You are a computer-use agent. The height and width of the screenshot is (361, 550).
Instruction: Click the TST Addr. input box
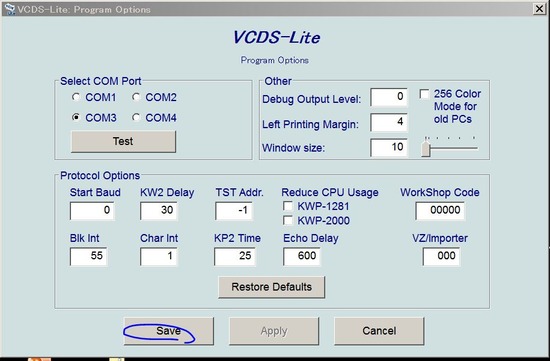click(234, 210)
